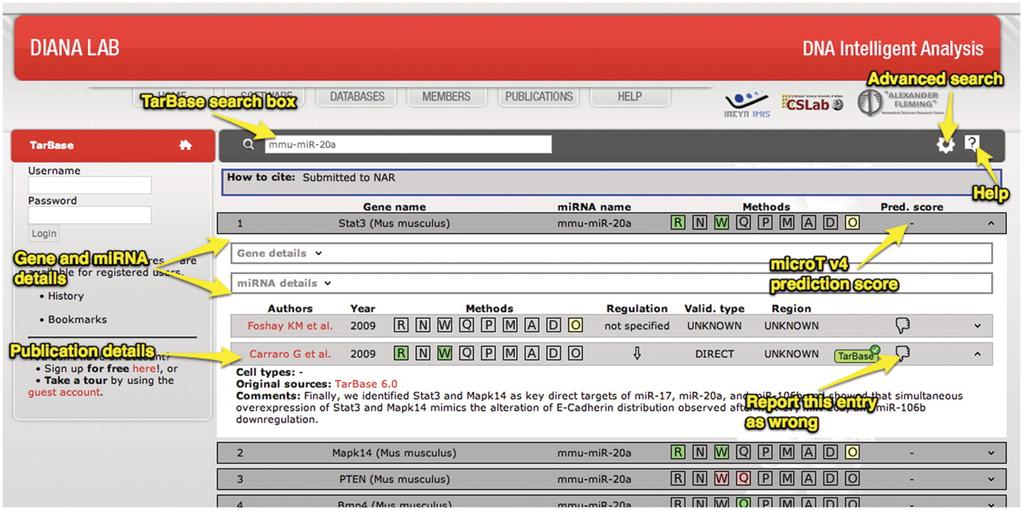Click the TarBase search box

[408, 145]
